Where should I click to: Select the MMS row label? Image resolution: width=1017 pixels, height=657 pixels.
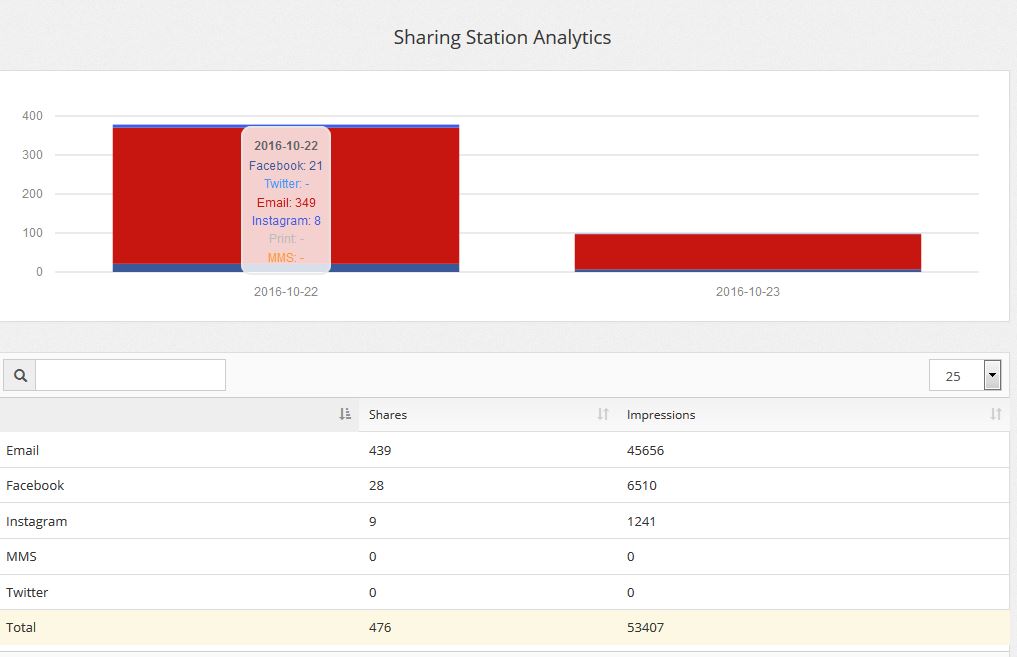[x=21, y=556]
